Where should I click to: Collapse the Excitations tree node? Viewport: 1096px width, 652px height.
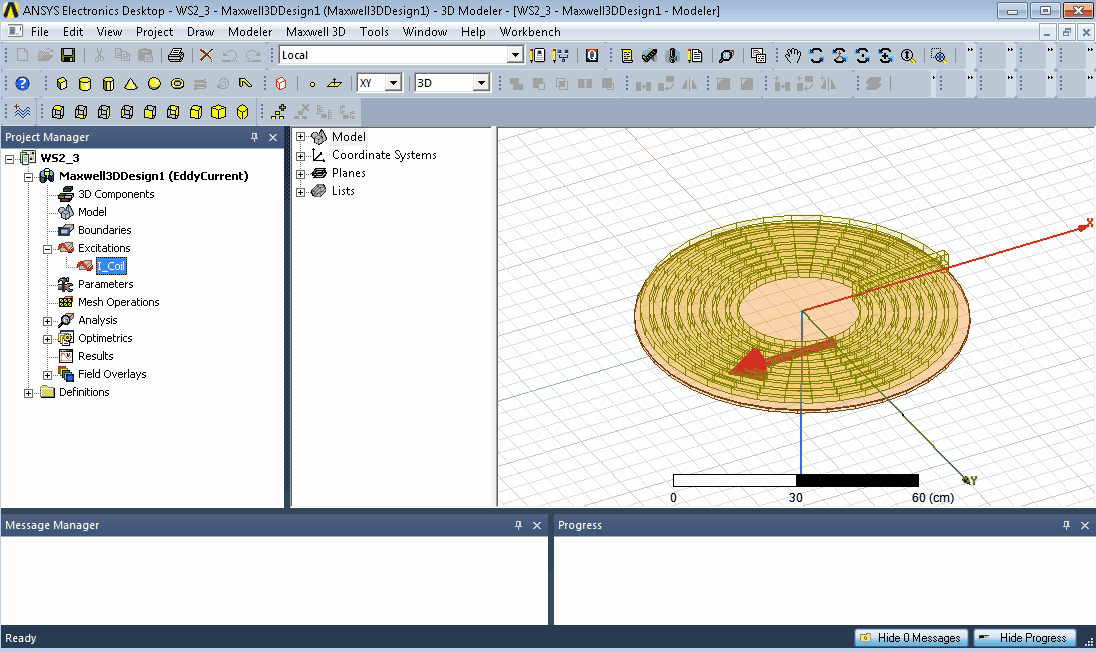coord(48,249)
